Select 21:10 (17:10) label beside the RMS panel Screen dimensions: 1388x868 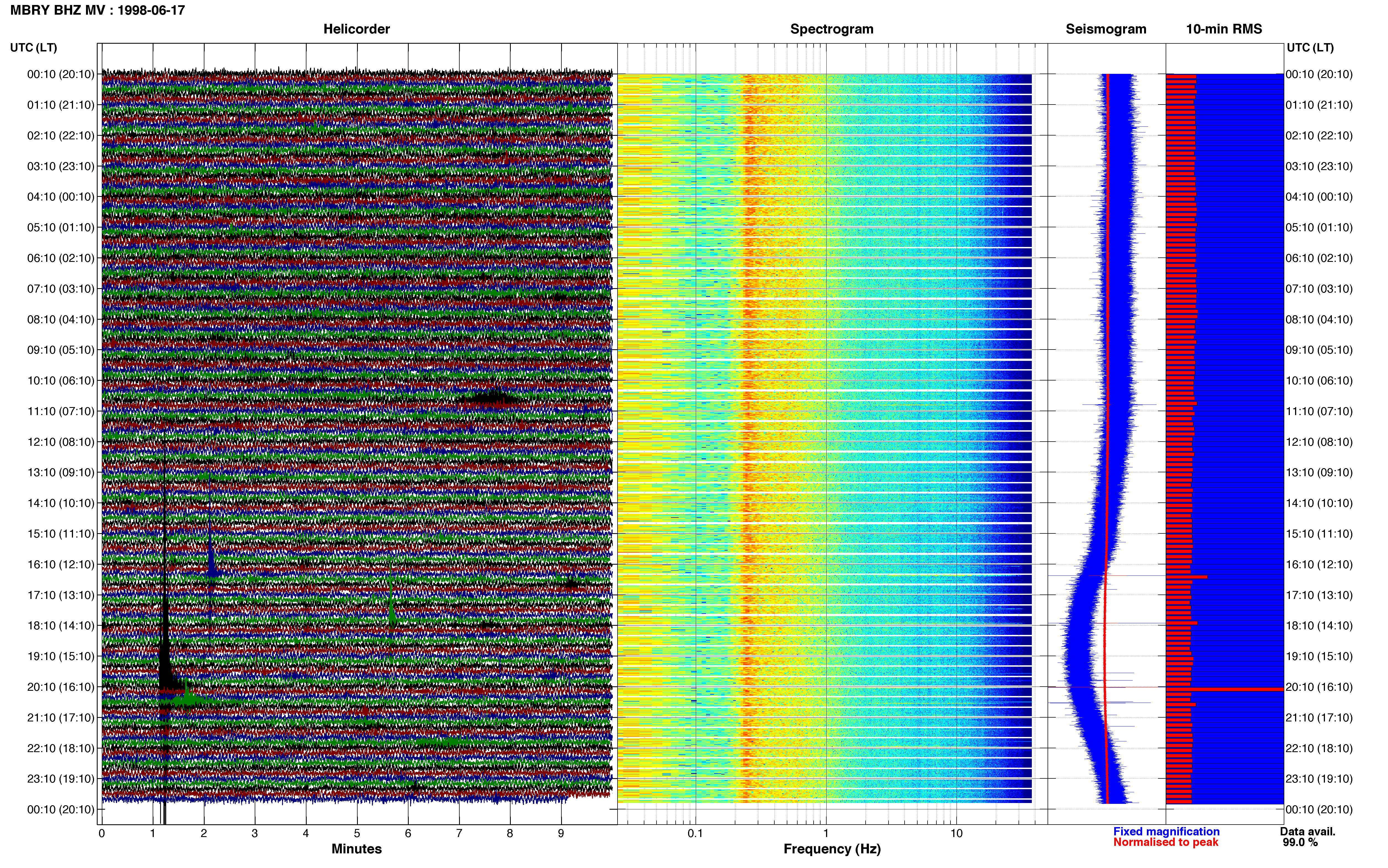pos(1319,718)
